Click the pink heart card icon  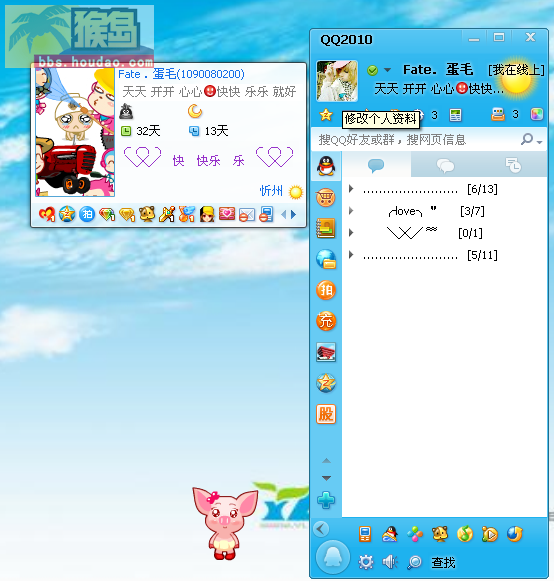coord(227,214)
